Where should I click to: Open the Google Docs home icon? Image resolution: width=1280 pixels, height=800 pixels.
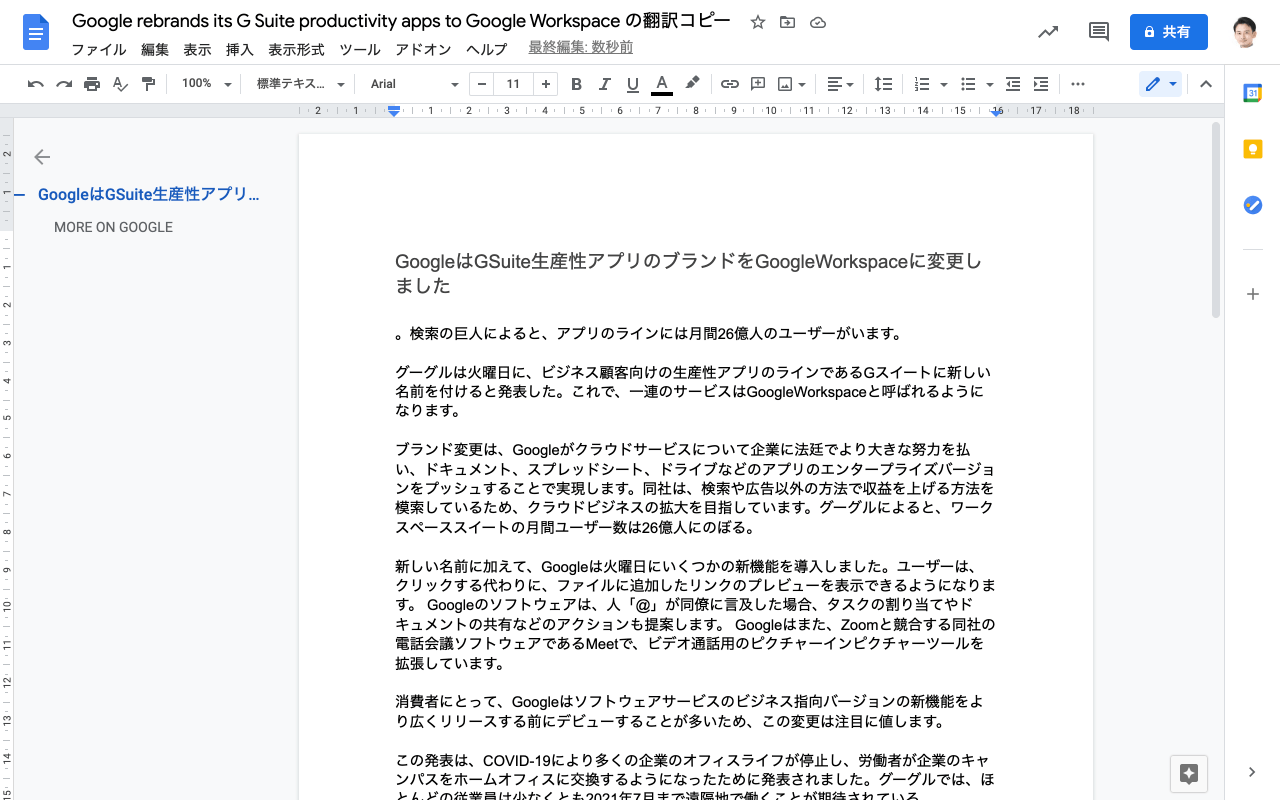click(x=36, y=32)
